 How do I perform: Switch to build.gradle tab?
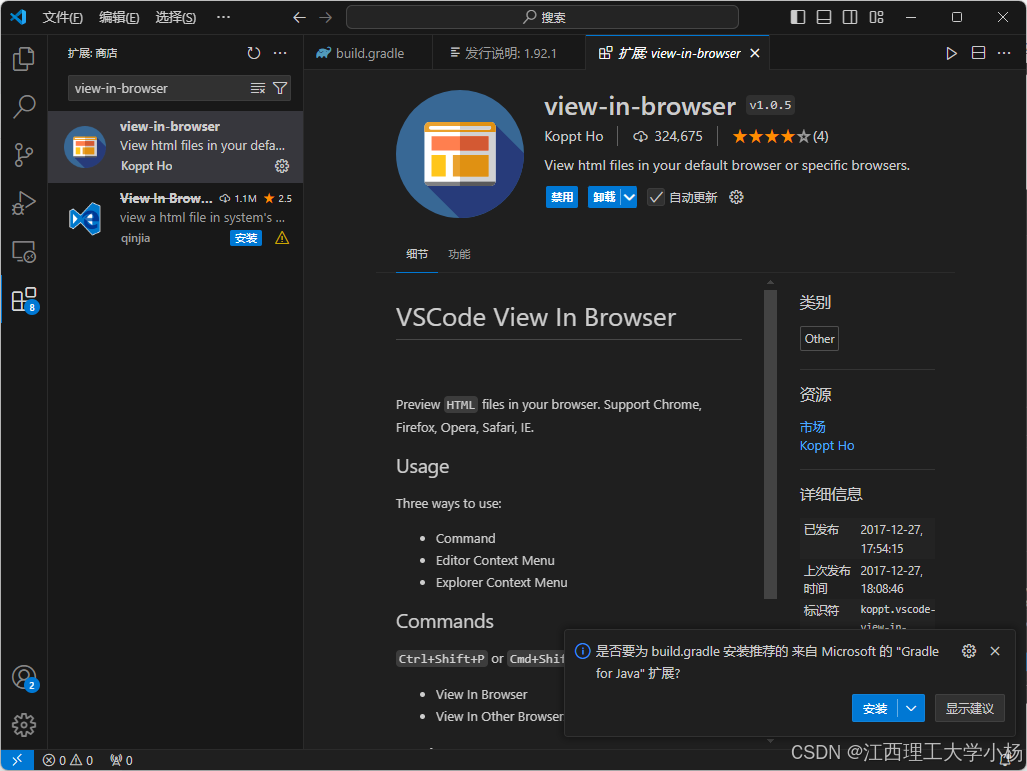click(369, 53)
